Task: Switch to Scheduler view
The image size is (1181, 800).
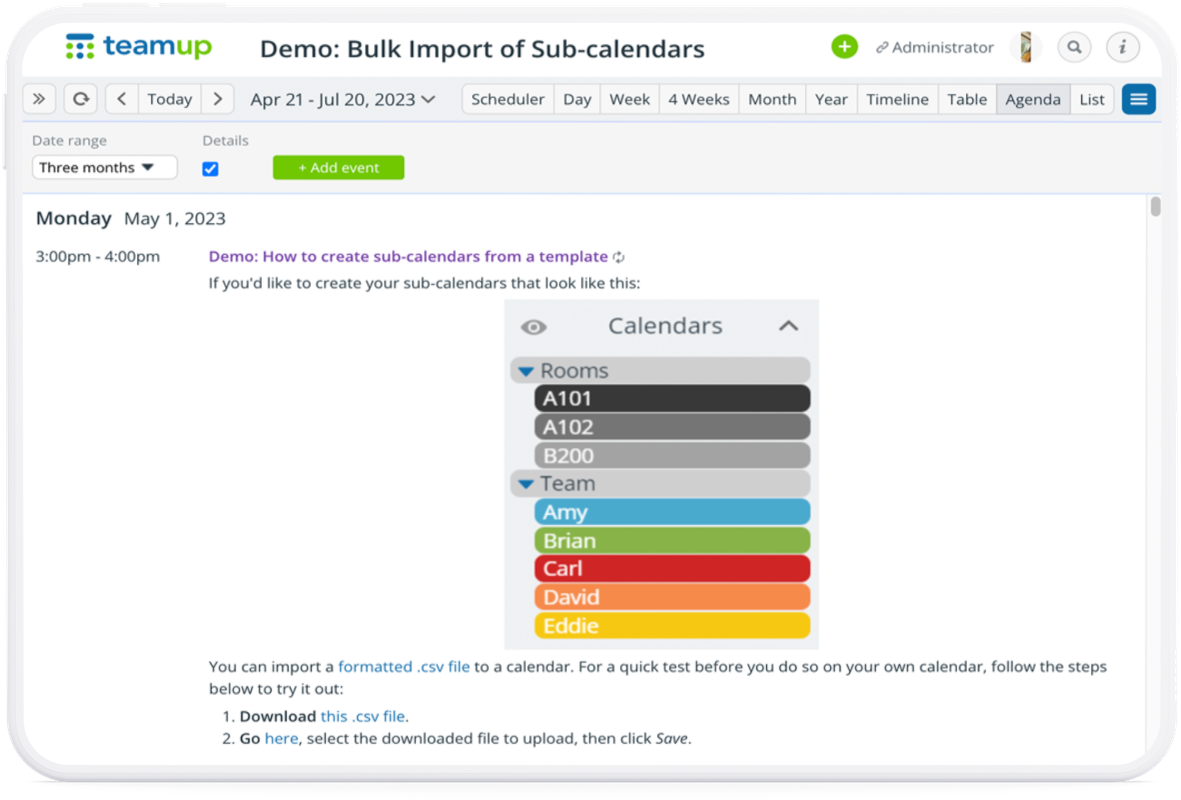Action: click(x=508, y=99)
